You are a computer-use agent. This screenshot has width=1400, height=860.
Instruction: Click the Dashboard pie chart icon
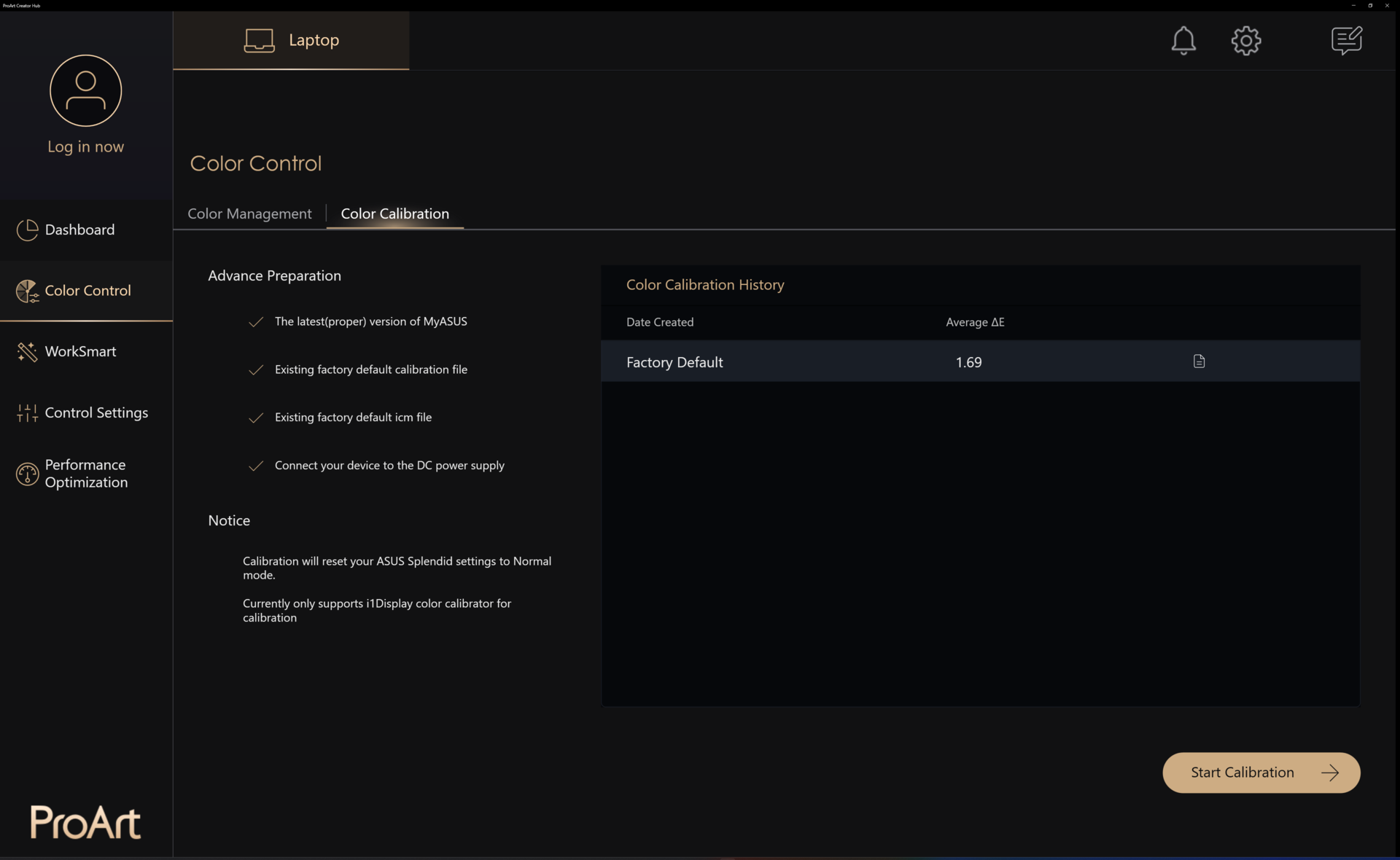[27, 230]
